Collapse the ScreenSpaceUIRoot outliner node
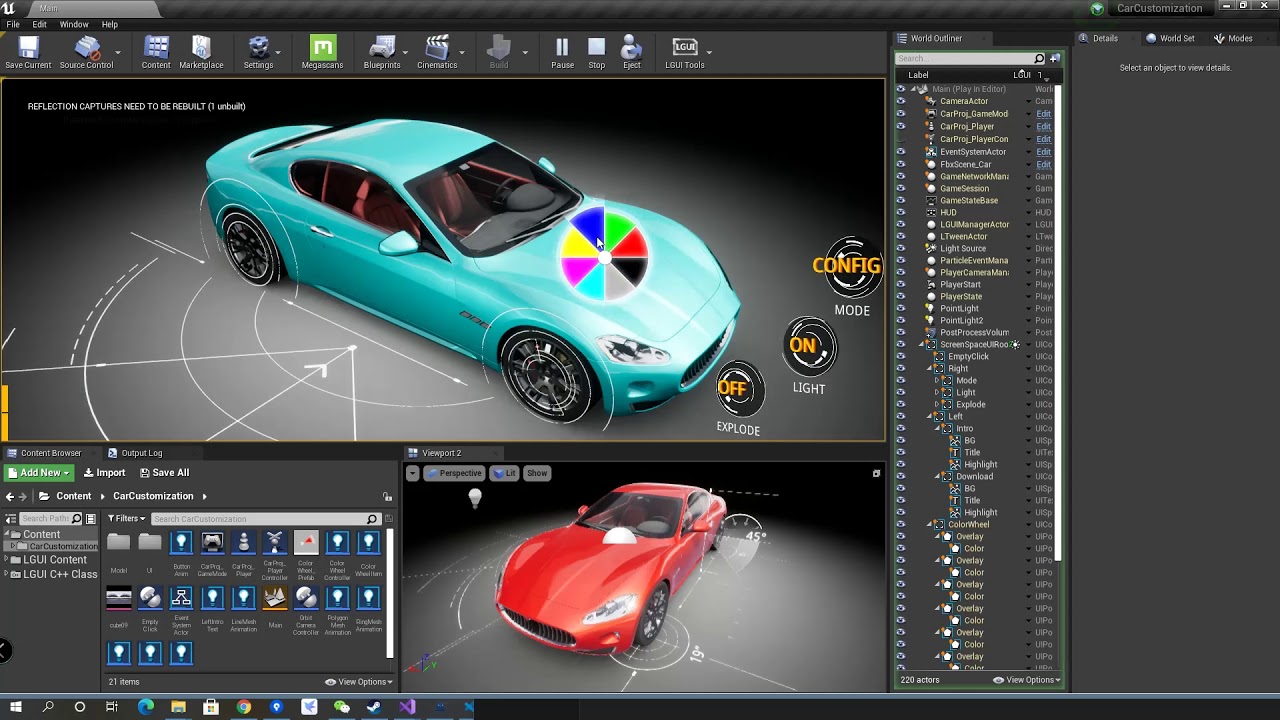1280x720 pixels. pos(922,344)
